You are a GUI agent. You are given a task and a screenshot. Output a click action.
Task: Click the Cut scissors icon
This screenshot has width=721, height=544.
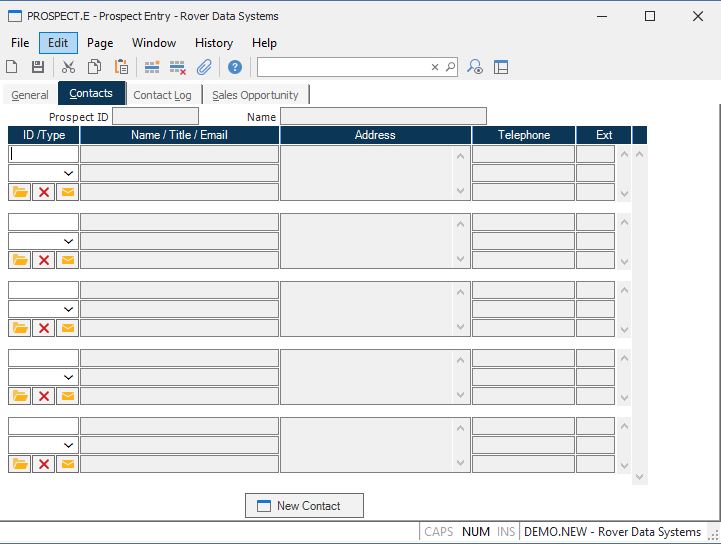pos(68,67)
